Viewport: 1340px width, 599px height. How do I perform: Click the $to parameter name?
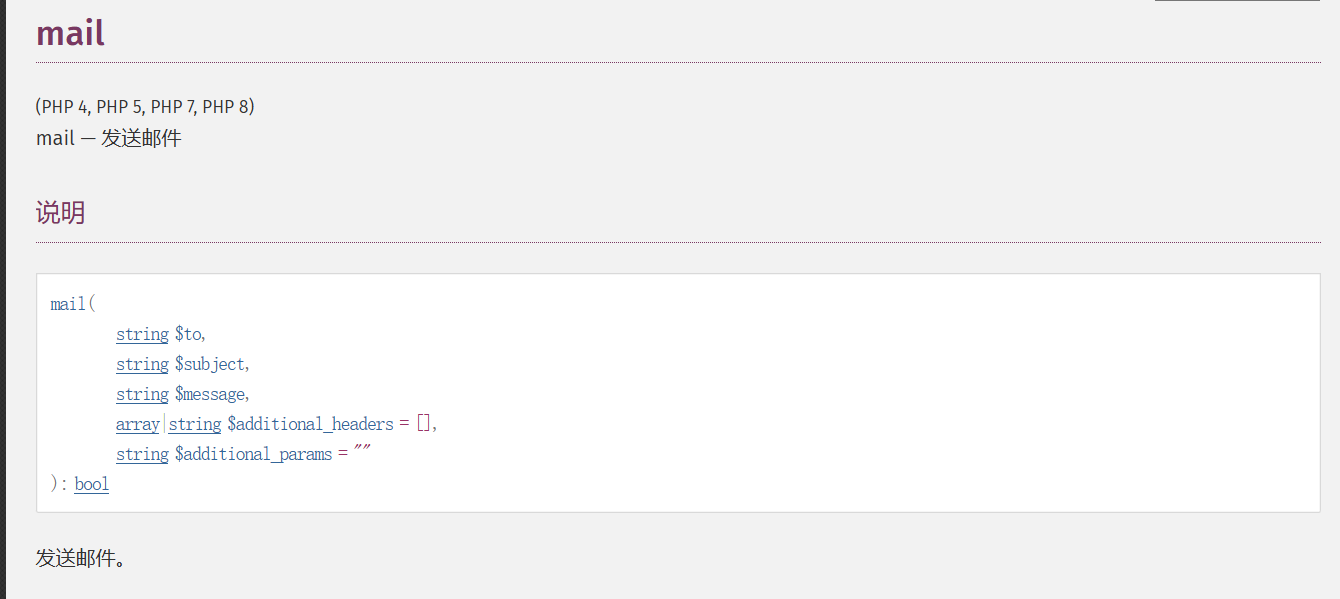tap(188, 334)
